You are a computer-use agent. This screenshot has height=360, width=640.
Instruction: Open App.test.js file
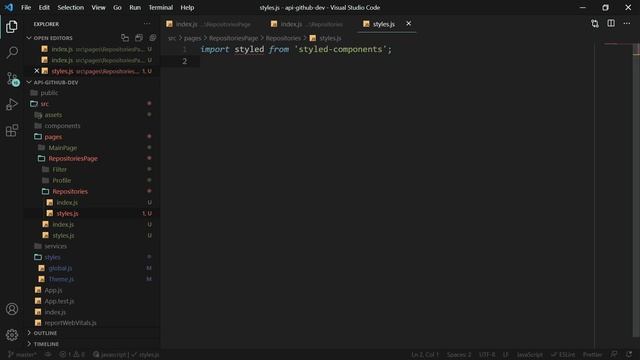click(x=59, y=301)
